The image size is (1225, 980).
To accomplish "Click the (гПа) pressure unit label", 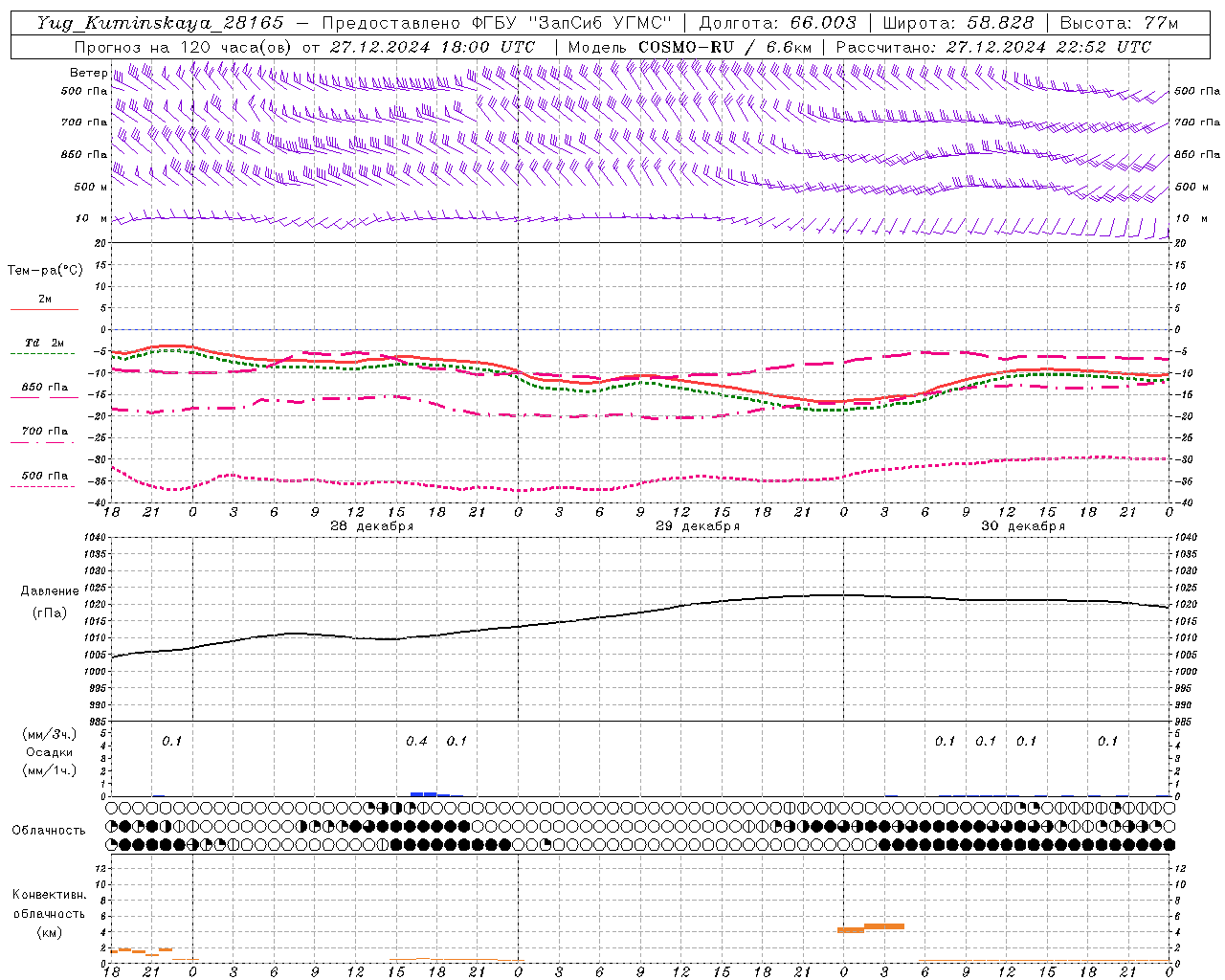I will [x=50, y=612].
